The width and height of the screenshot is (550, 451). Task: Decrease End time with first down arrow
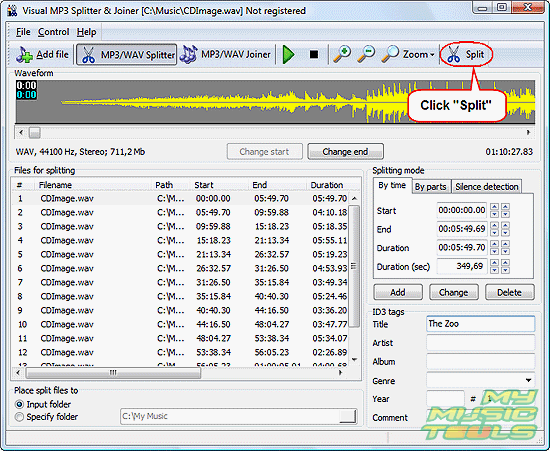(495, 233)
